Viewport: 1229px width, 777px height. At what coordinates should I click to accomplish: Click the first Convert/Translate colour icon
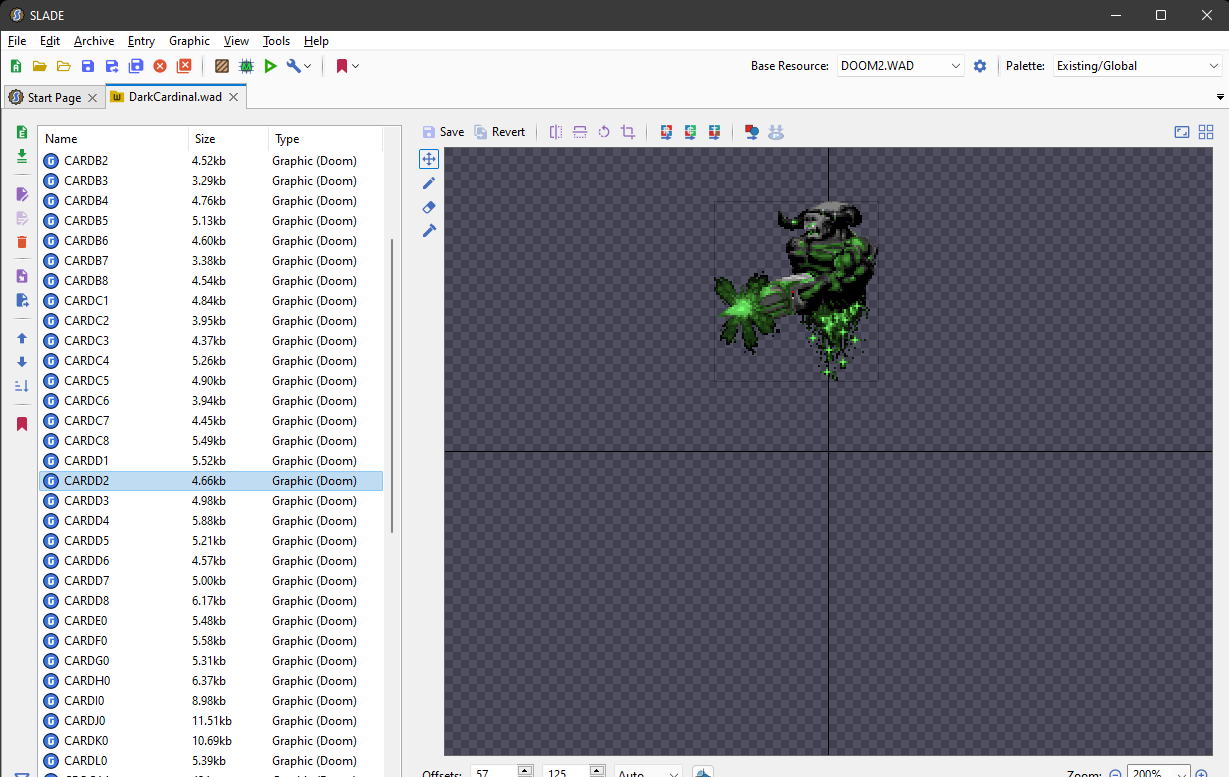click(x=666, y=132)
